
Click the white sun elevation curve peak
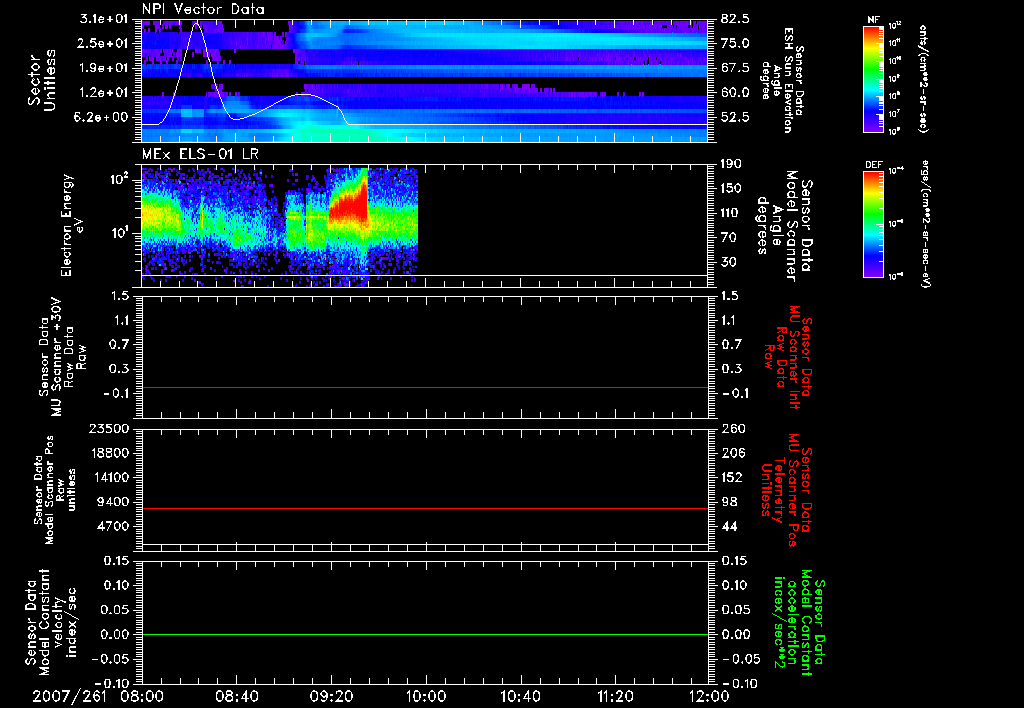(x=197, y=24)
